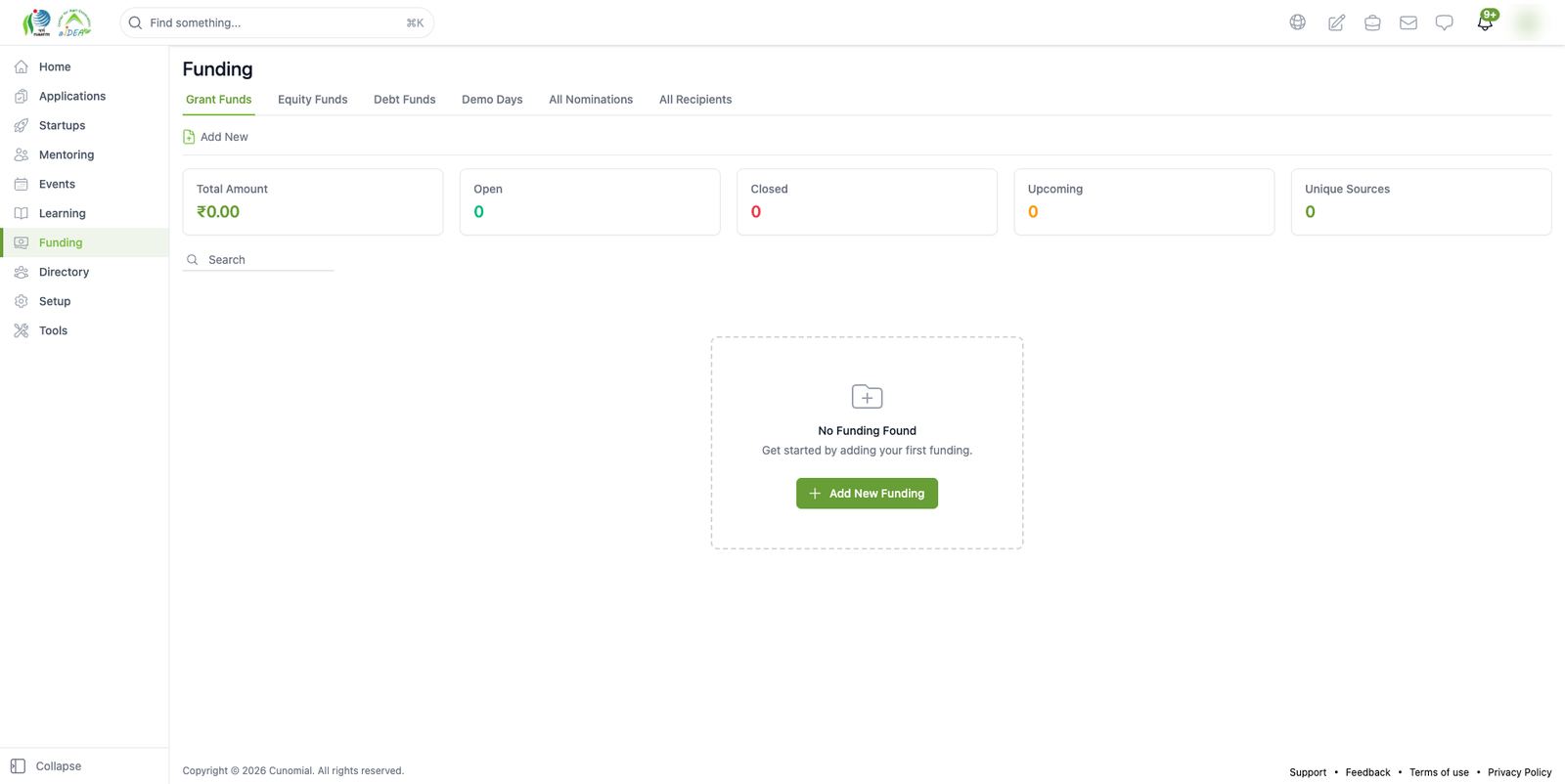Switch to the Debt Funds tab
Viewport: 1565px width, 784px height.
click(x=405, y=100)
